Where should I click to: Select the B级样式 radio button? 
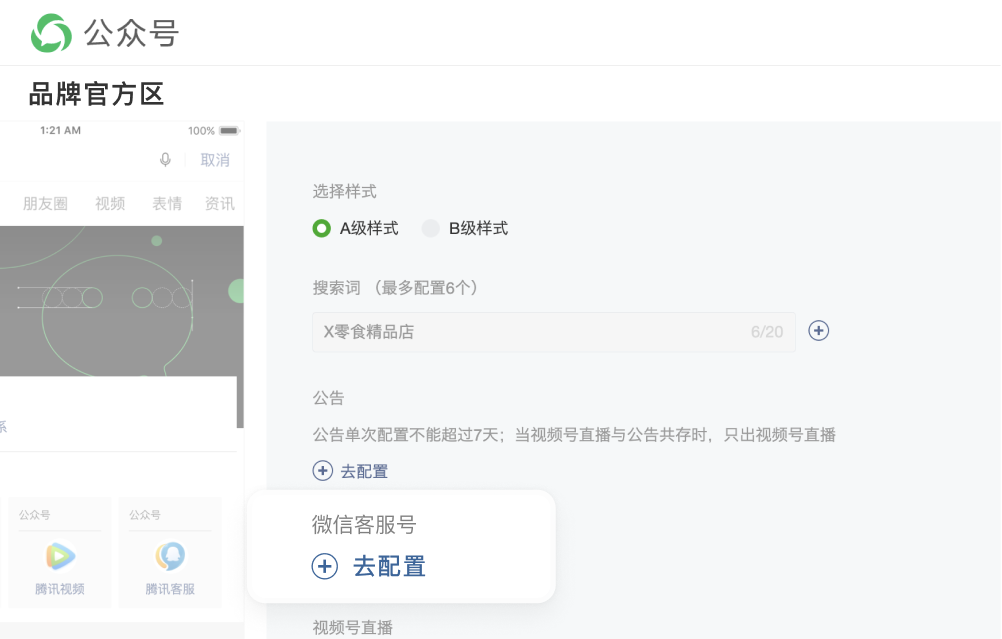430,228
